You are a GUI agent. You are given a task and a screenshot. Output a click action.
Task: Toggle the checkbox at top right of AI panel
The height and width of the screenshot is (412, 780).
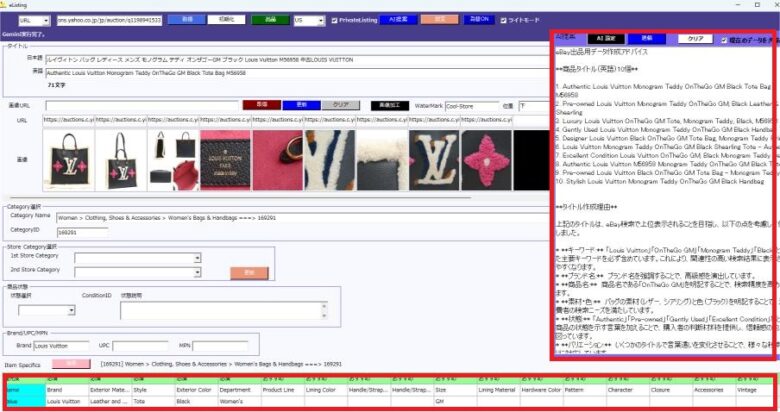724,40
